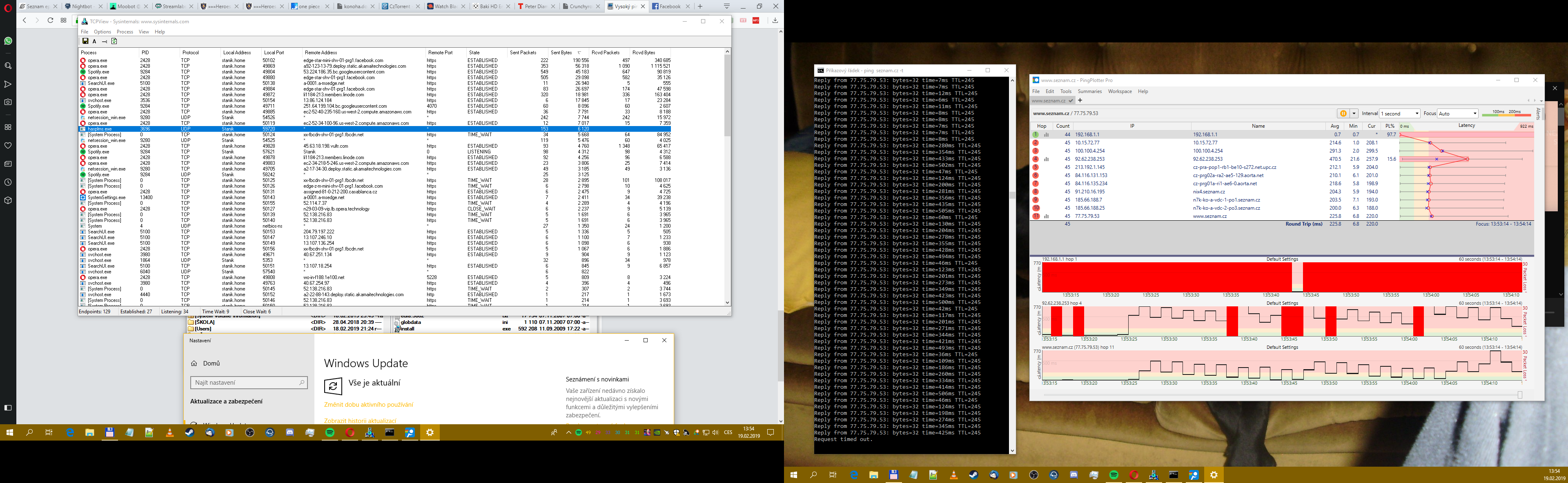1568x483 pixels.
Task: Click the Opera snapshot camera sidebar icon
Action: (x=8, y=102)
